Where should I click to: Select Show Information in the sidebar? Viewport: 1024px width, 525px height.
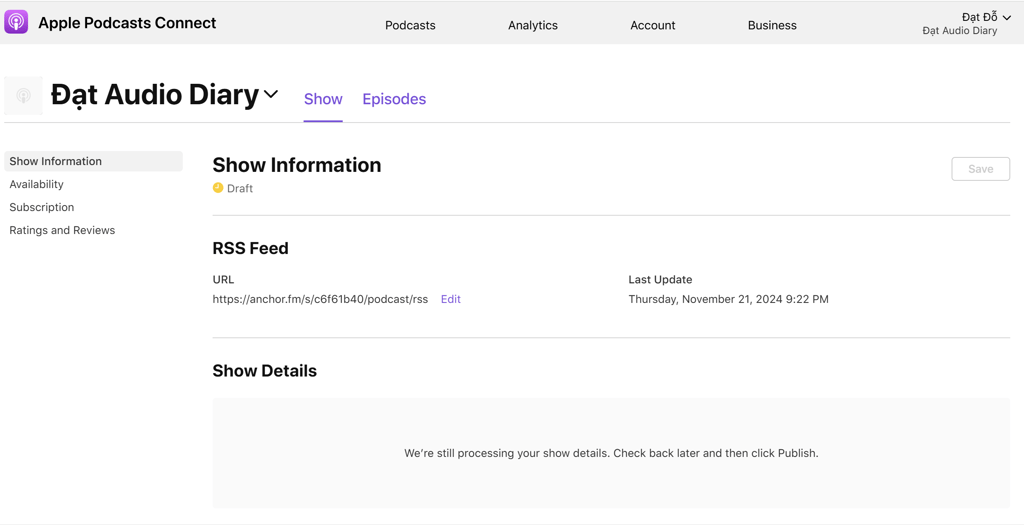(x=93, y=161)
